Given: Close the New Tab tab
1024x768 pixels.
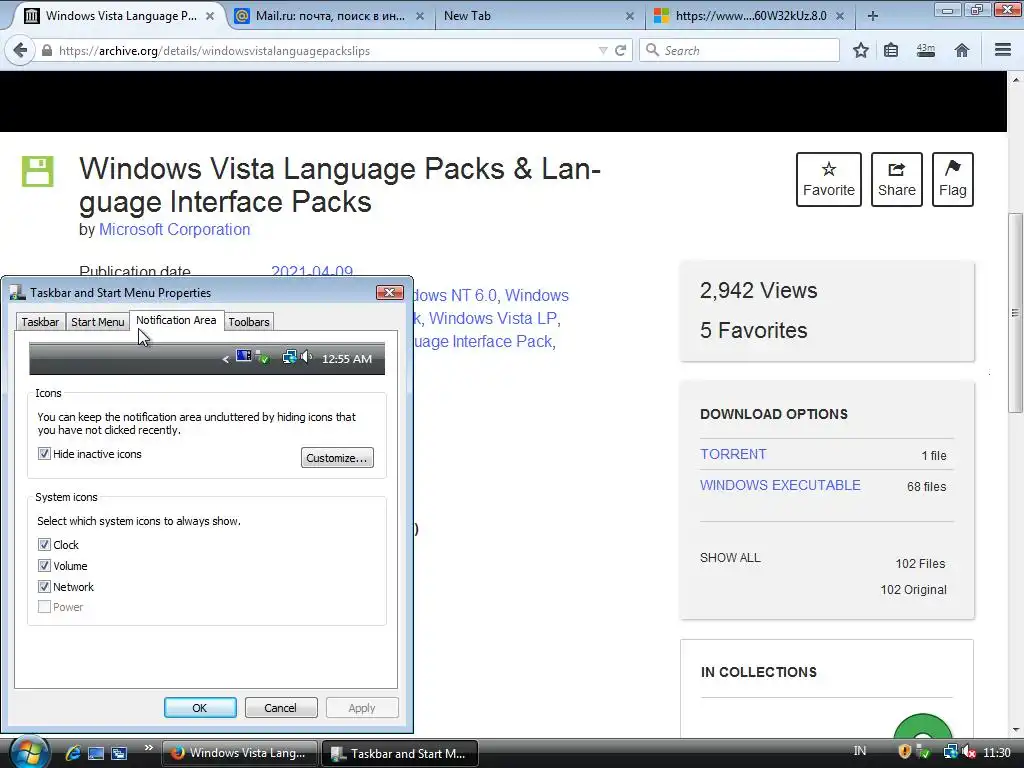Looking at the screenshot, I should tap(630, 16).
